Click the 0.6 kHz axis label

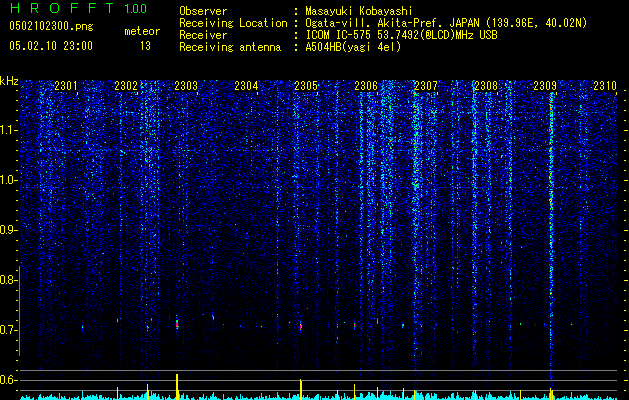[8, 380]
